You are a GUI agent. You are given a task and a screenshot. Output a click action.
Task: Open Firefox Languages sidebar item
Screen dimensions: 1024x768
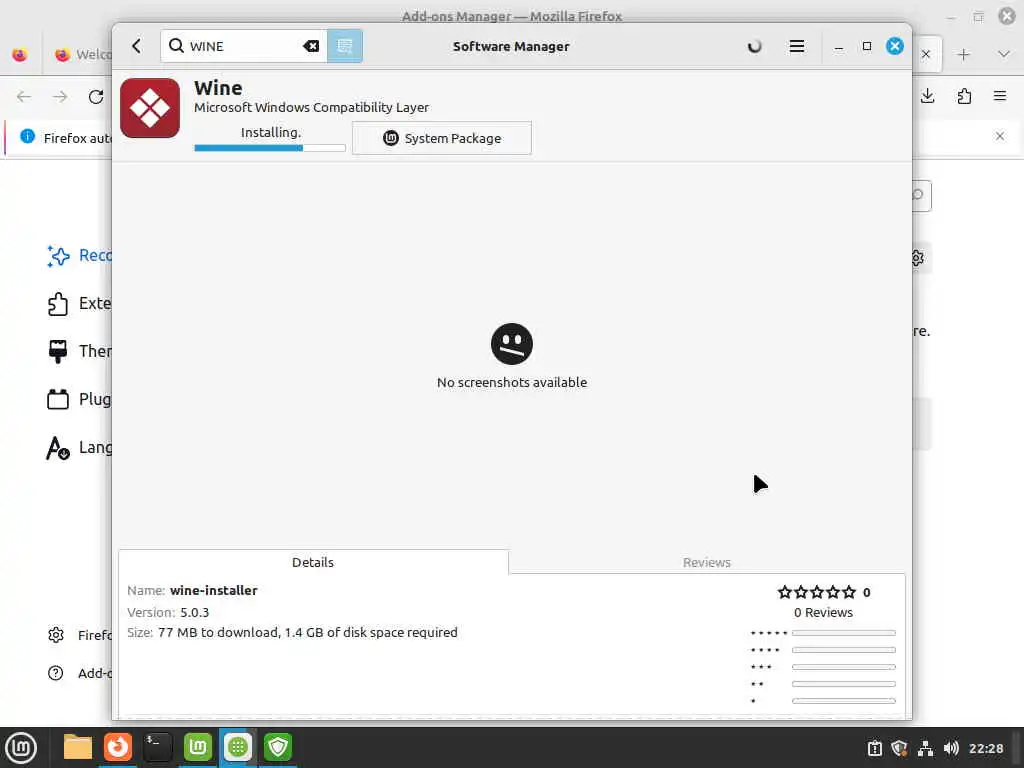pos(79,447)
